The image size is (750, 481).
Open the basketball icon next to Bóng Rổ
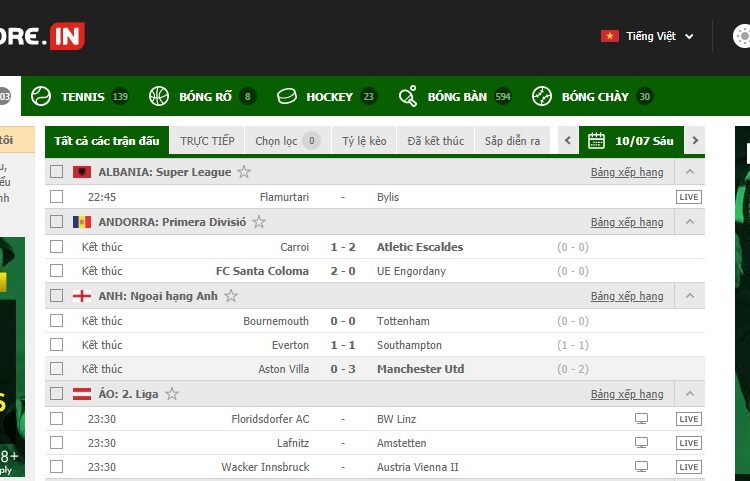(x=159, y=97)
